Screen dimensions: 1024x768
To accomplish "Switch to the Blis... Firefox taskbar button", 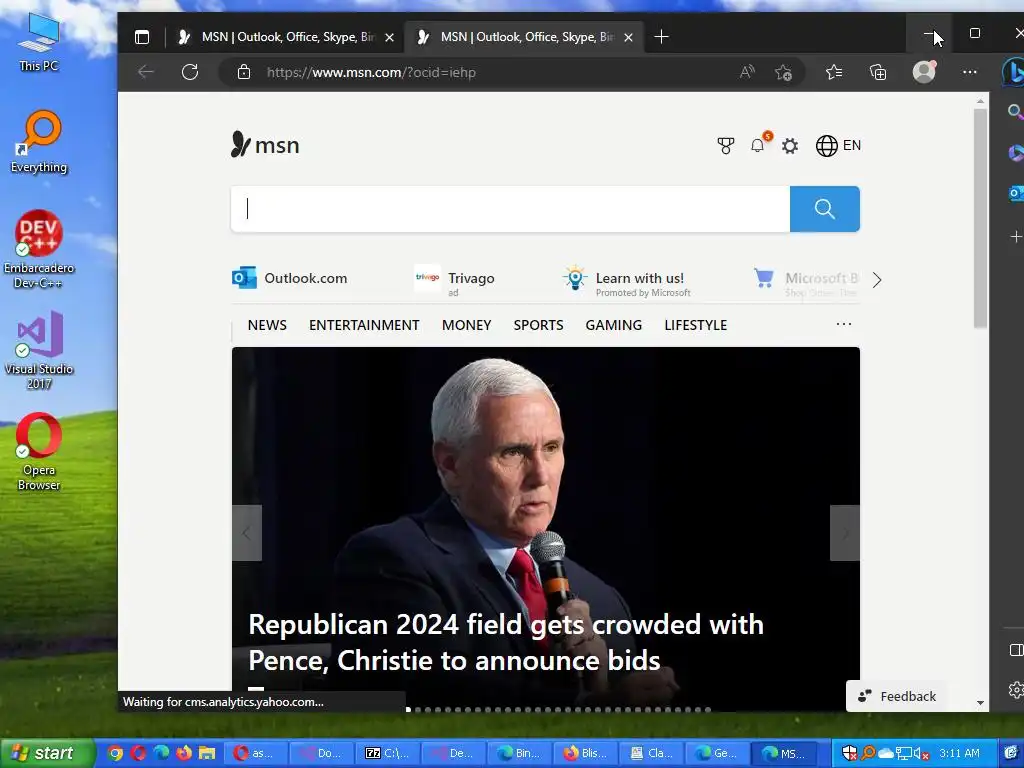I will coord(584,753).
